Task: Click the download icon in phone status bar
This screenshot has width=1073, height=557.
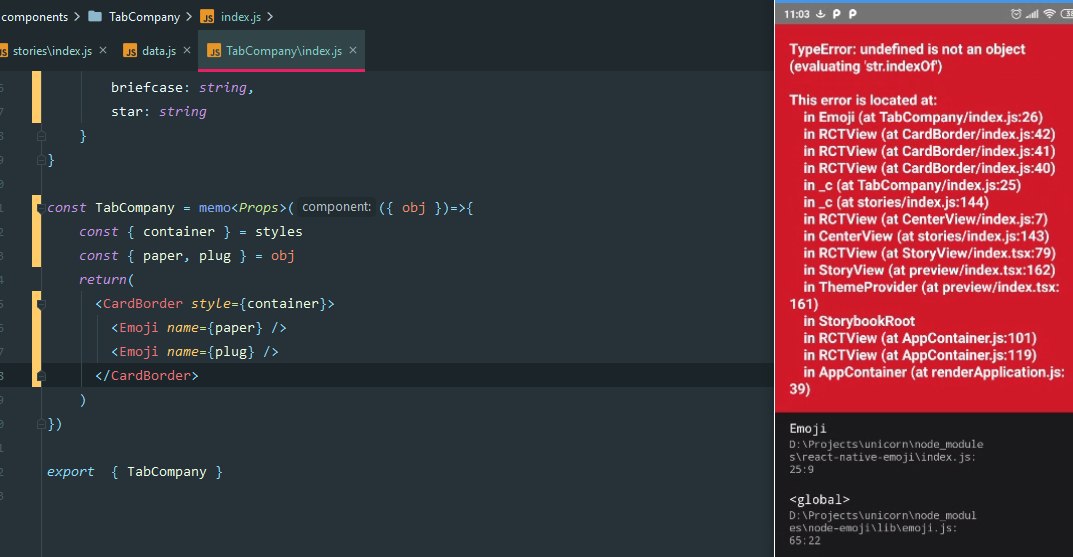Action: pyautogui.click(x=820, y=14)
